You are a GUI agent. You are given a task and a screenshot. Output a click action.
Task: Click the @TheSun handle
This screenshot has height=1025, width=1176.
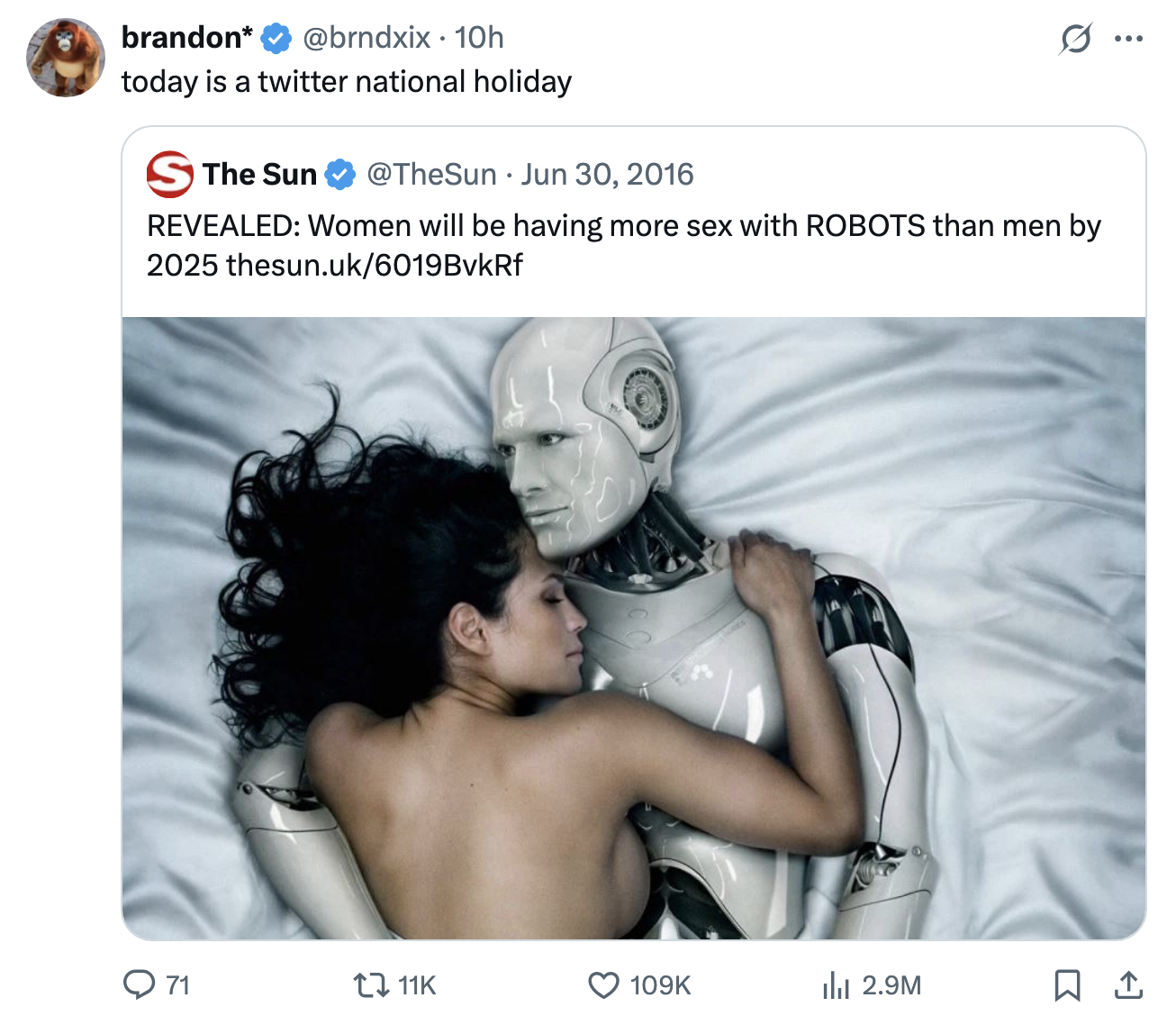click(431, 174)
